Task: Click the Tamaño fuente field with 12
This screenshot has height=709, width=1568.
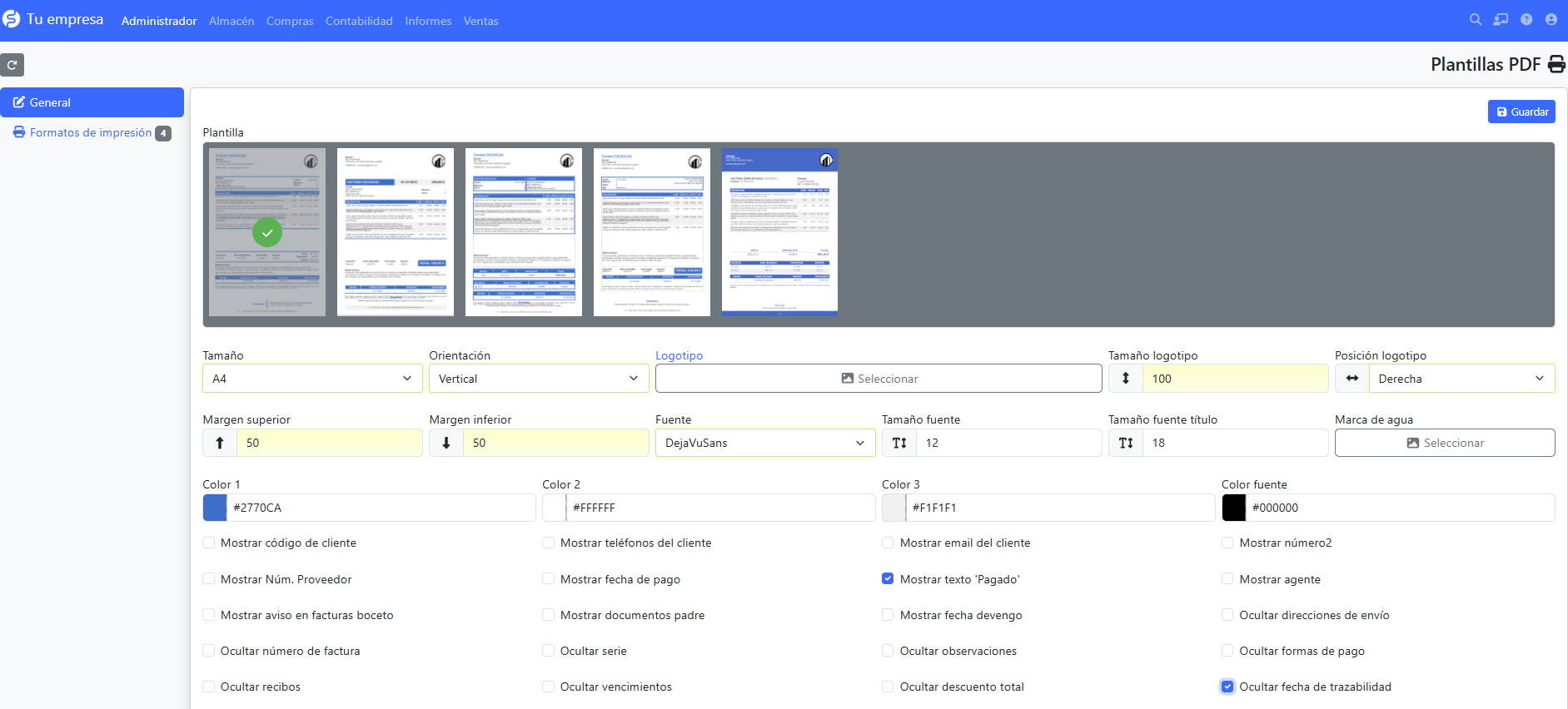Action: pyautogui.click(x=1008, y=443)
